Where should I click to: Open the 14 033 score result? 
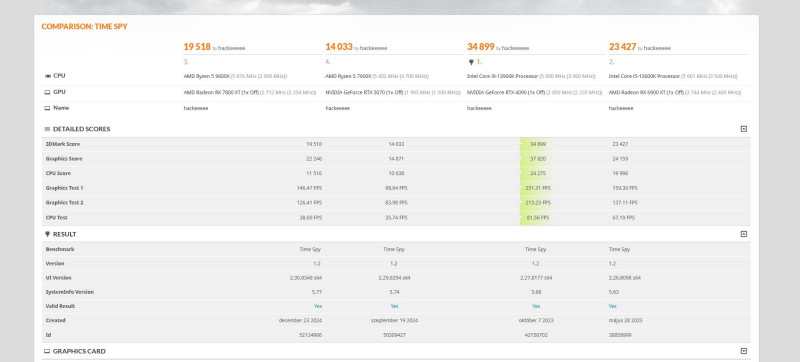(339, 47)
